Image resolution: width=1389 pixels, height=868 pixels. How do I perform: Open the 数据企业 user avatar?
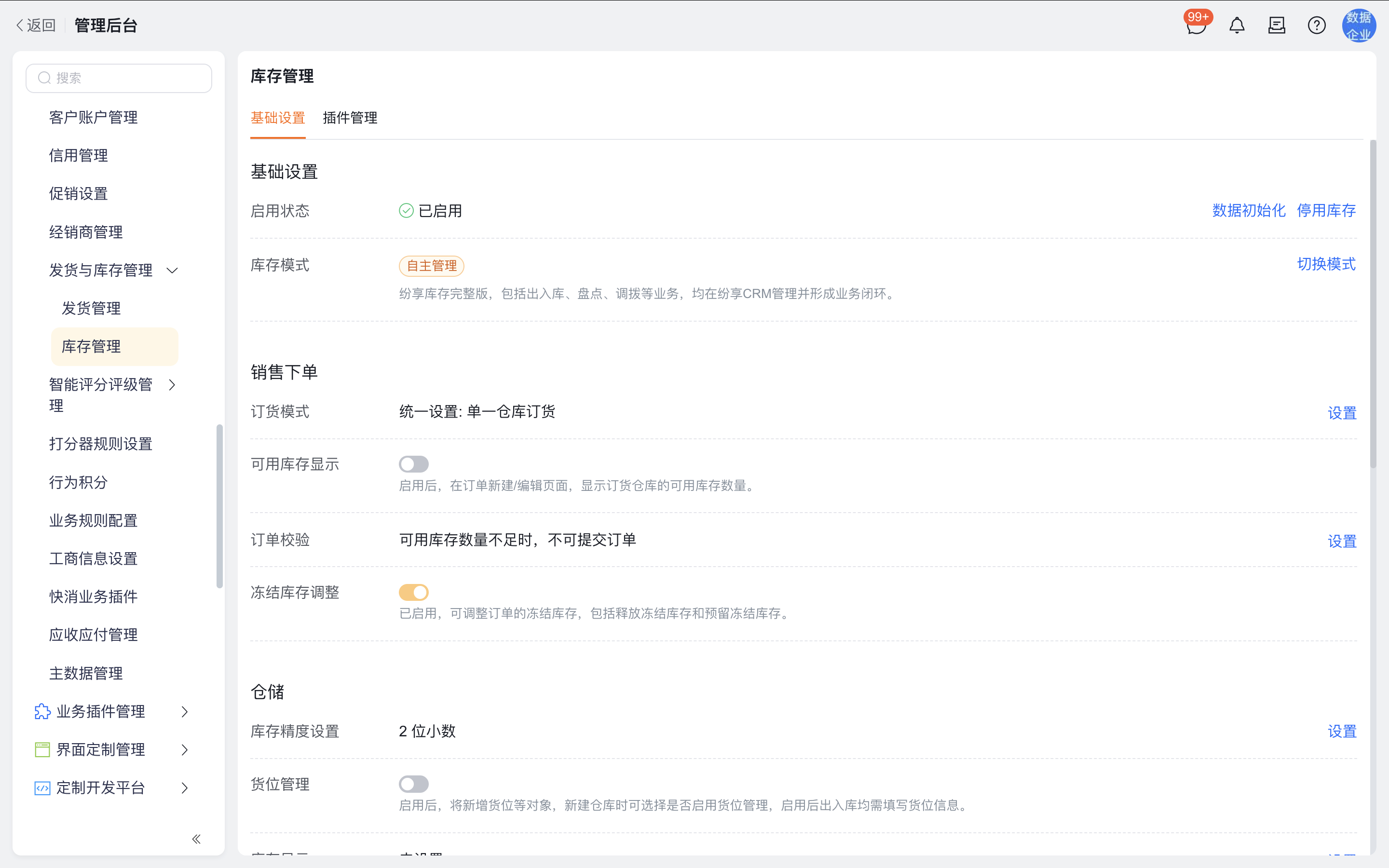click(x=1359, y=25)
